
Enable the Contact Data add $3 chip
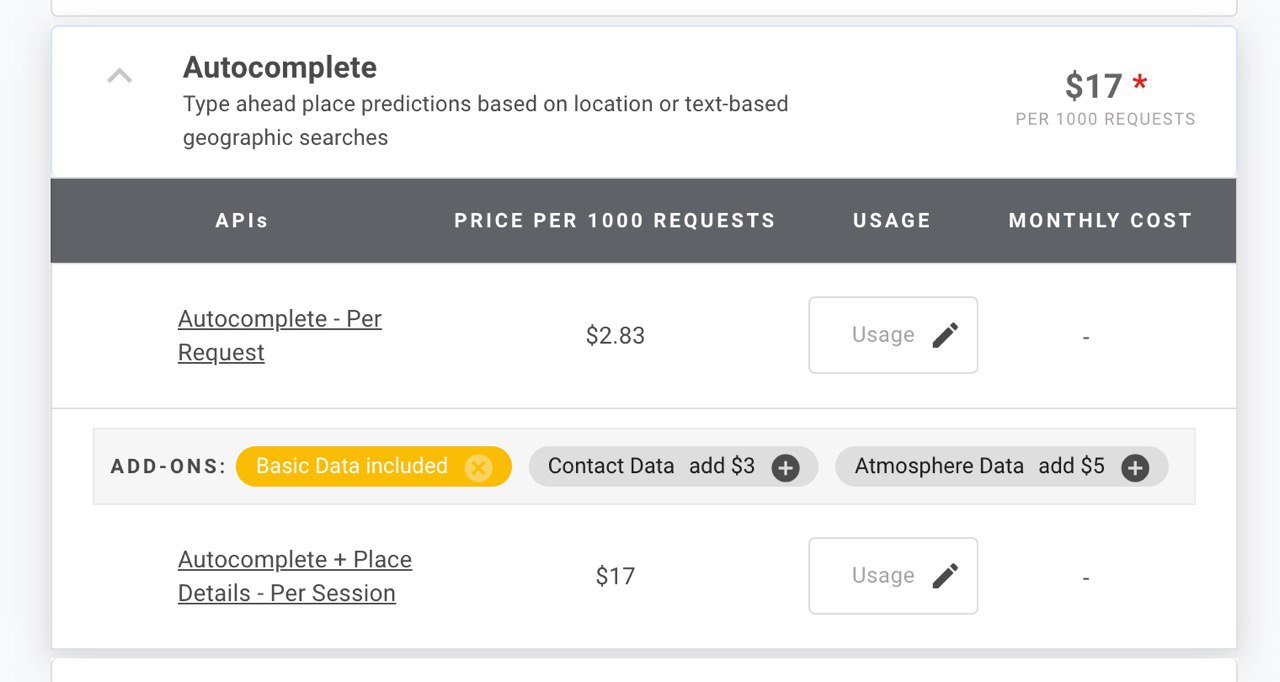click(x=673, y=467)
